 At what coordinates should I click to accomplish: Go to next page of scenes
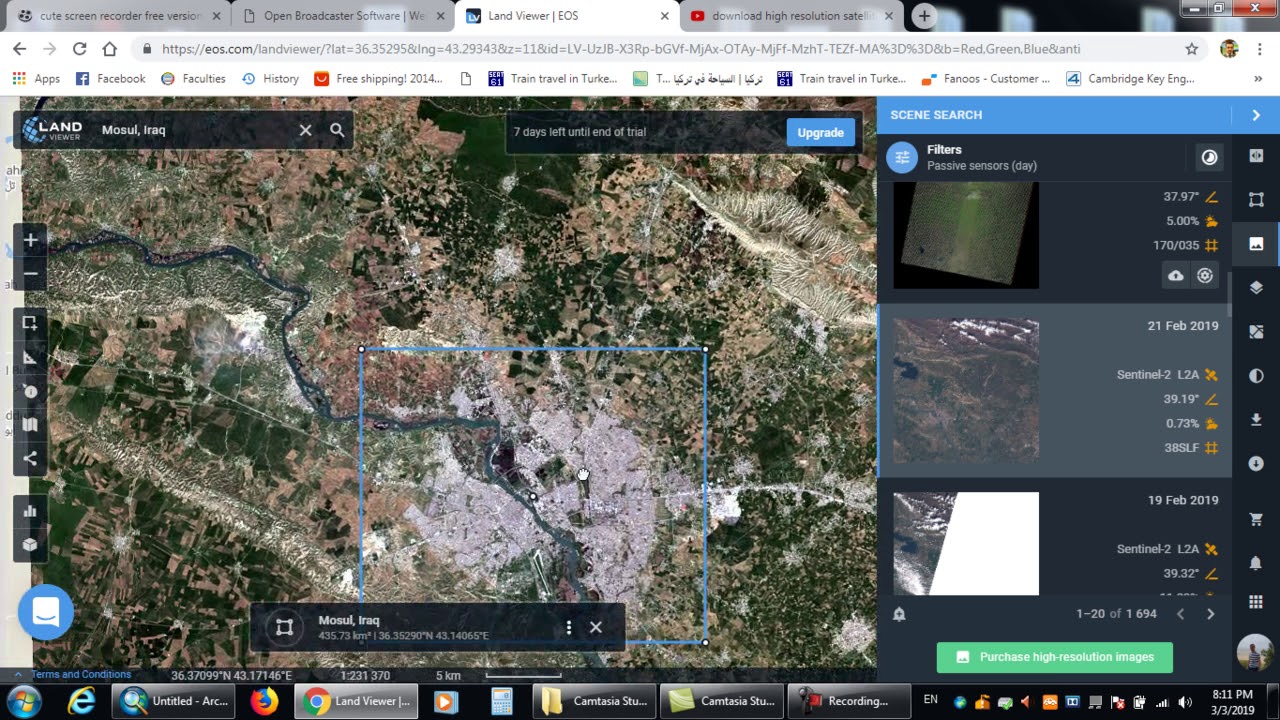[1210, 614]
